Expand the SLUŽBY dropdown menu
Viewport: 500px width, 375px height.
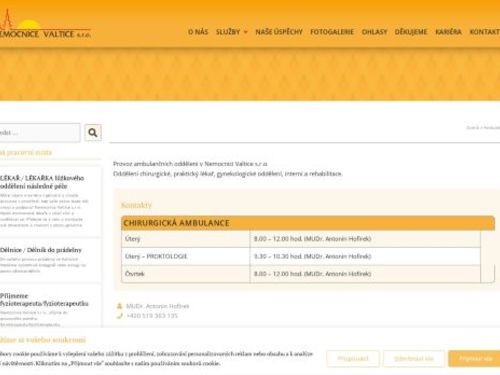[232, 32]
